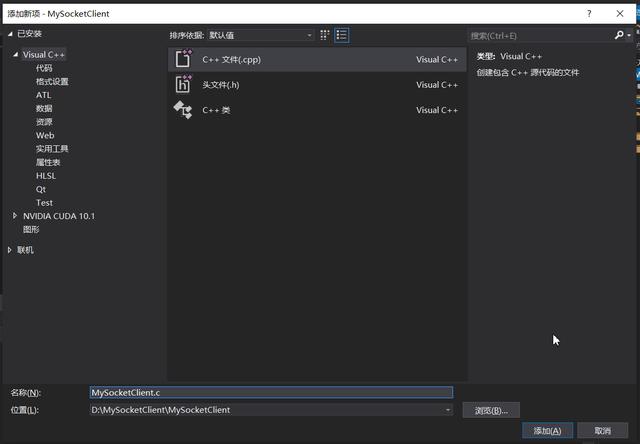Select the 属性表 category
Image resolution: width=640 pixels, height=444 pixels.
[x=48, y=162]
